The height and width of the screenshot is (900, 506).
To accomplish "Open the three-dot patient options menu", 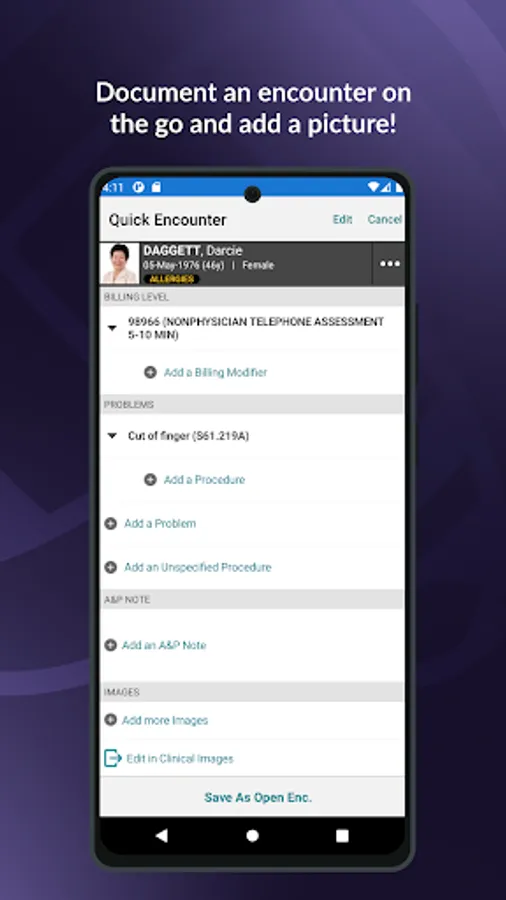I will click(390, 264).
